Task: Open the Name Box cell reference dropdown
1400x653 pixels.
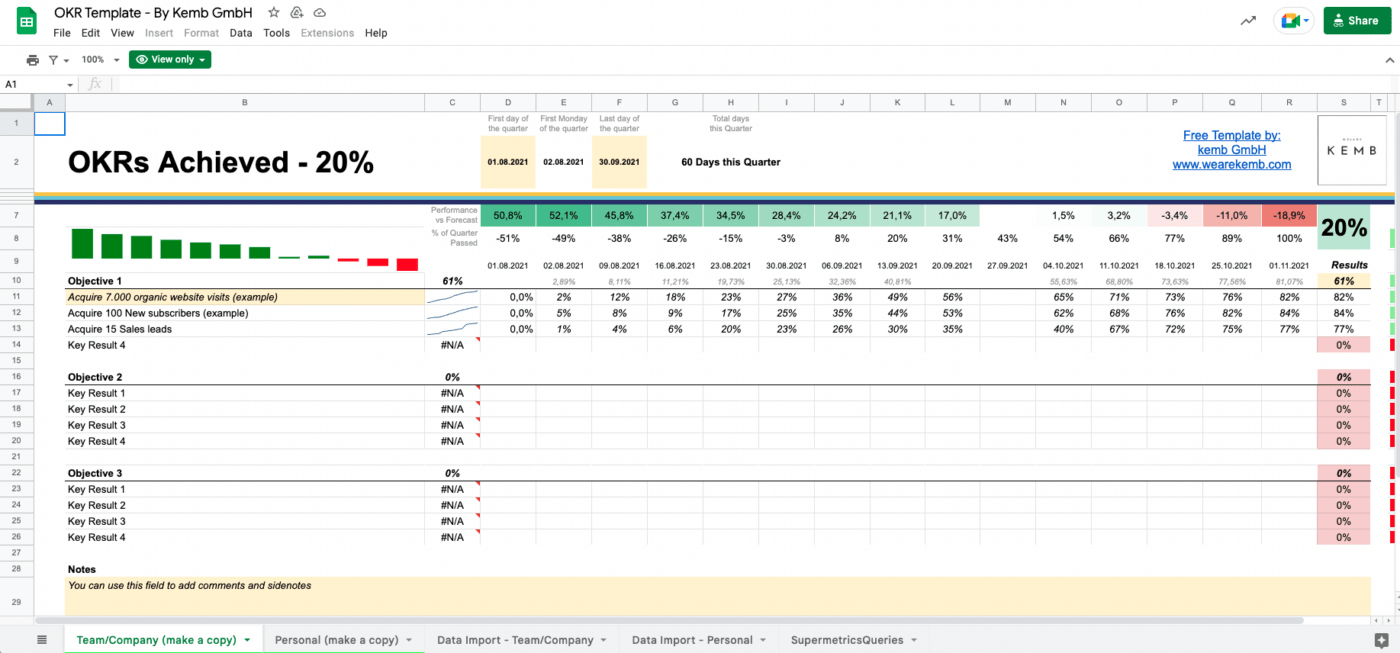Action: [70, 85]
